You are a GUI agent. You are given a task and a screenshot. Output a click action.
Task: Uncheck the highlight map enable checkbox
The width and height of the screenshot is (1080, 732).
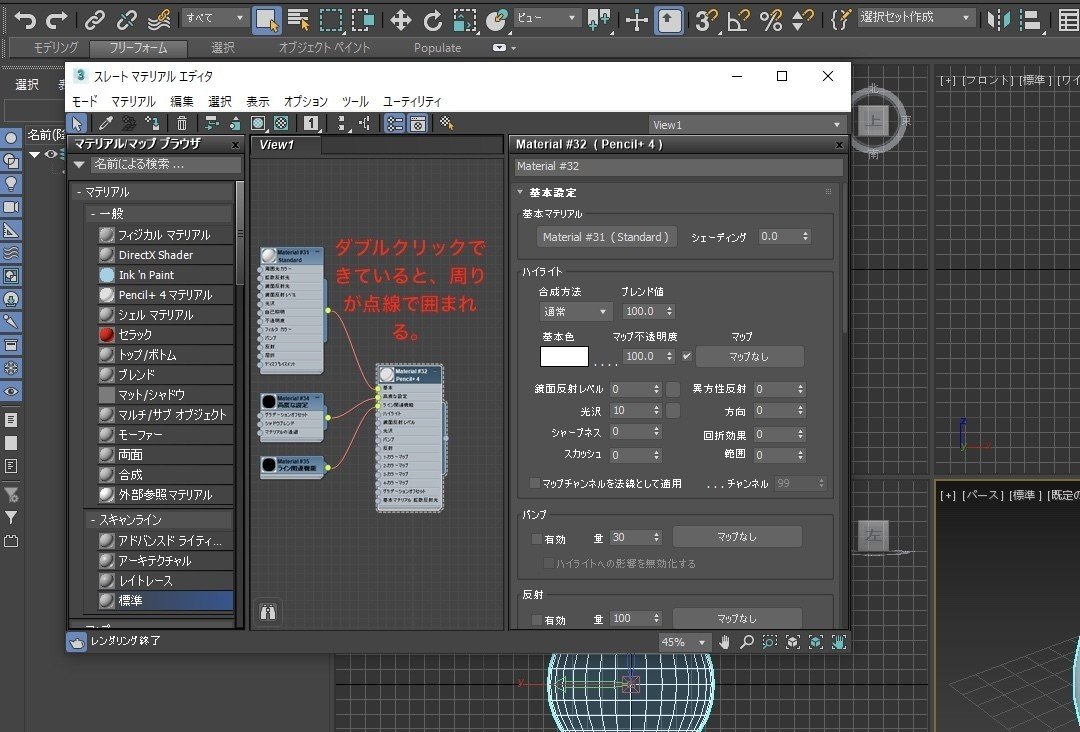point(686,356)
